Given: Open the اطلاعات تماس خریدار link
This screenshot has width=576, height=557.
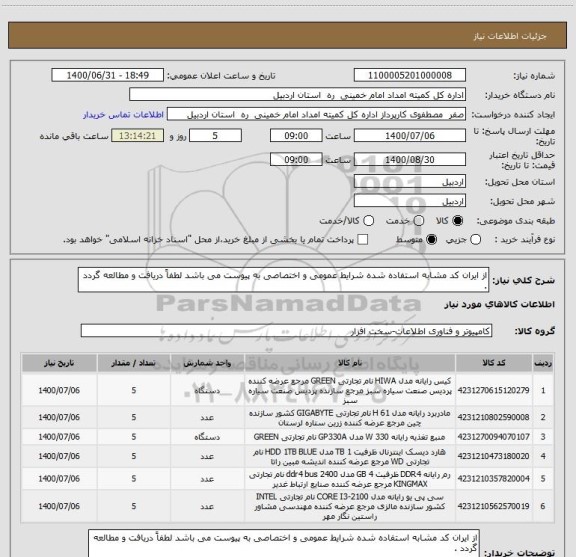Looking at the screenshot, I should (123, 115).
